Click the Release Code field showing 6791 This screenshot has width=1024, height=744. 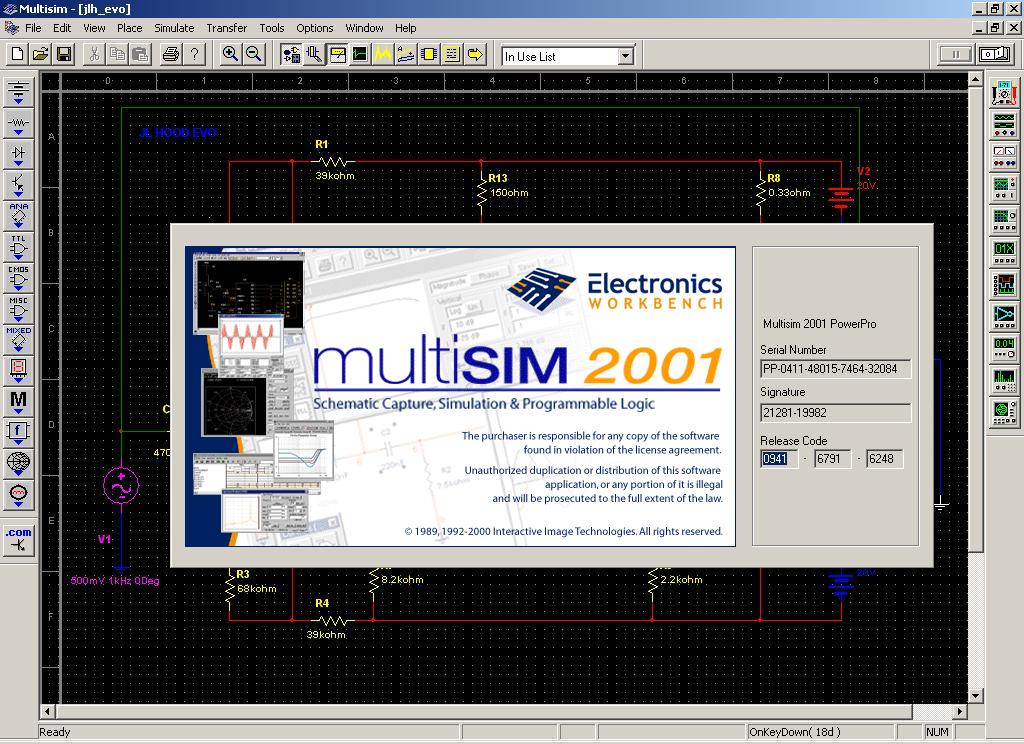[832, 459]
